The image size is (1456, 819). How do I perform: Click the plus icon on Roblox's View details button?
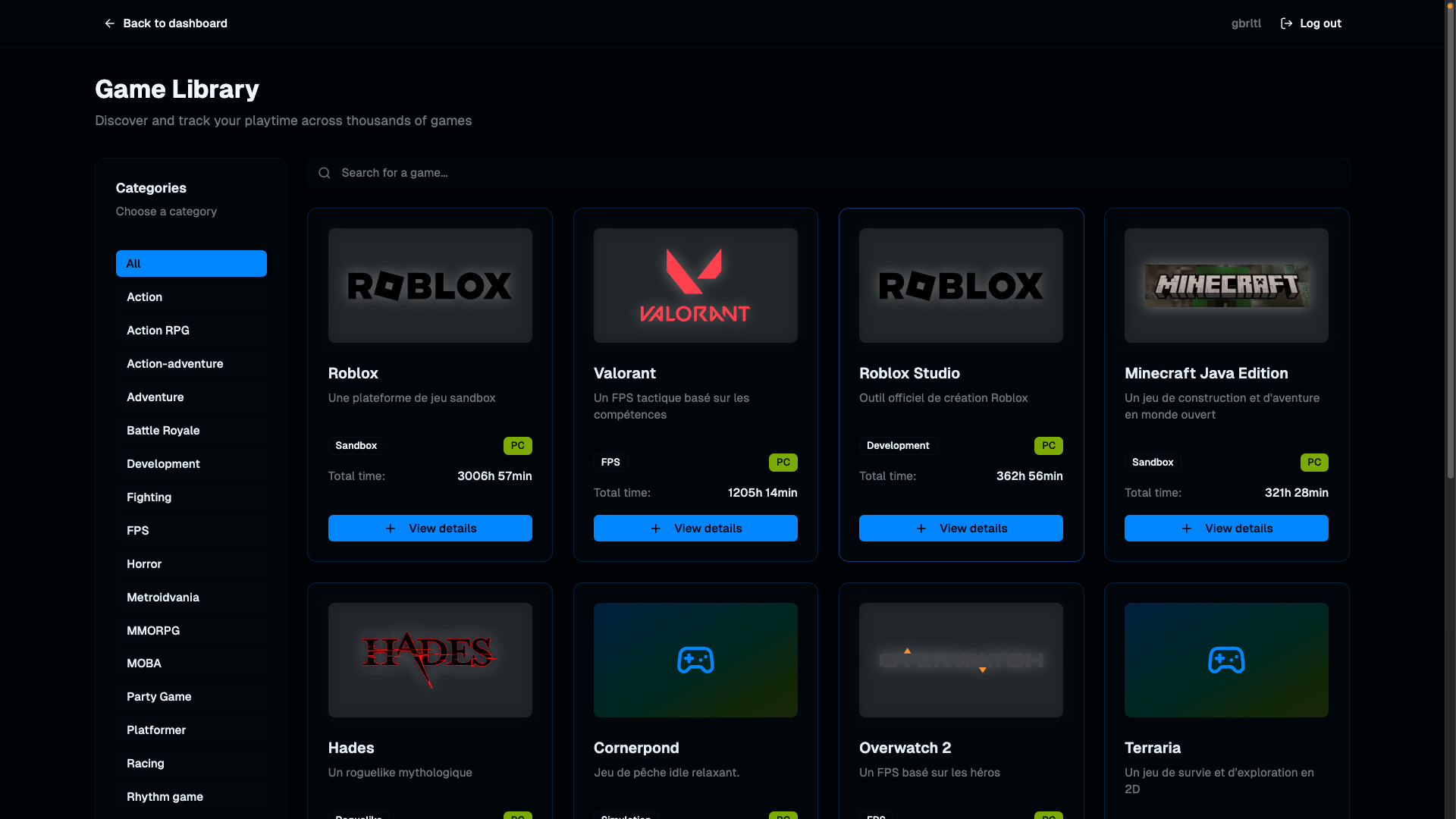click(391, 528)
